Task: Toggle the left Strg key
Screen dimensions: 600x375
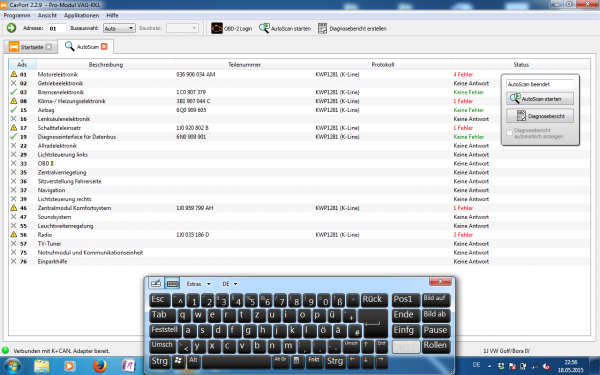Action: tap(160, 362)
